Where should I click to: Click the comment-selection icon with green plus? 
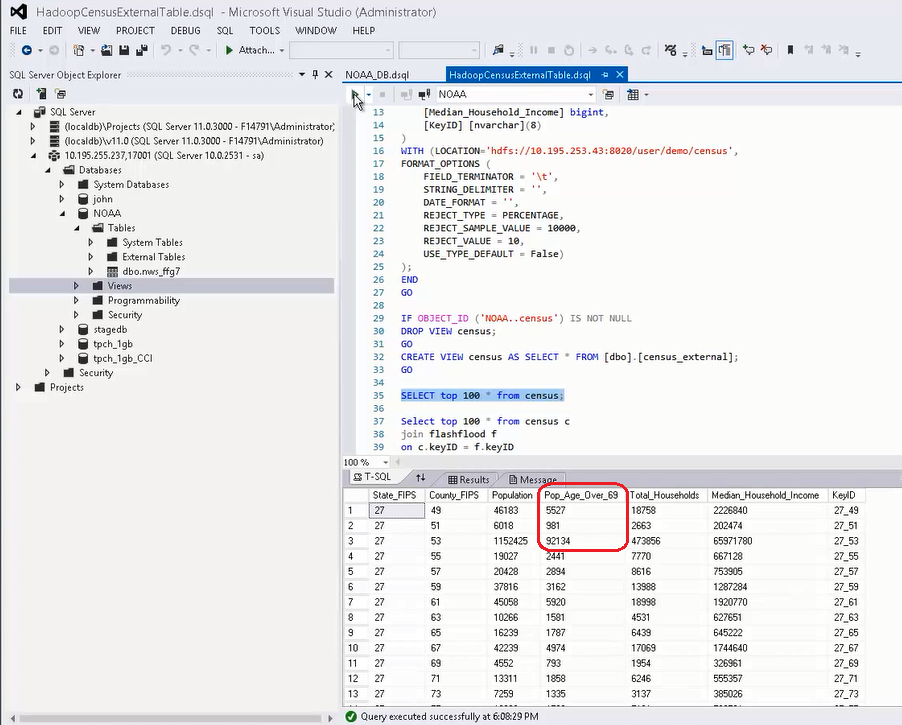tap(748, 51)
